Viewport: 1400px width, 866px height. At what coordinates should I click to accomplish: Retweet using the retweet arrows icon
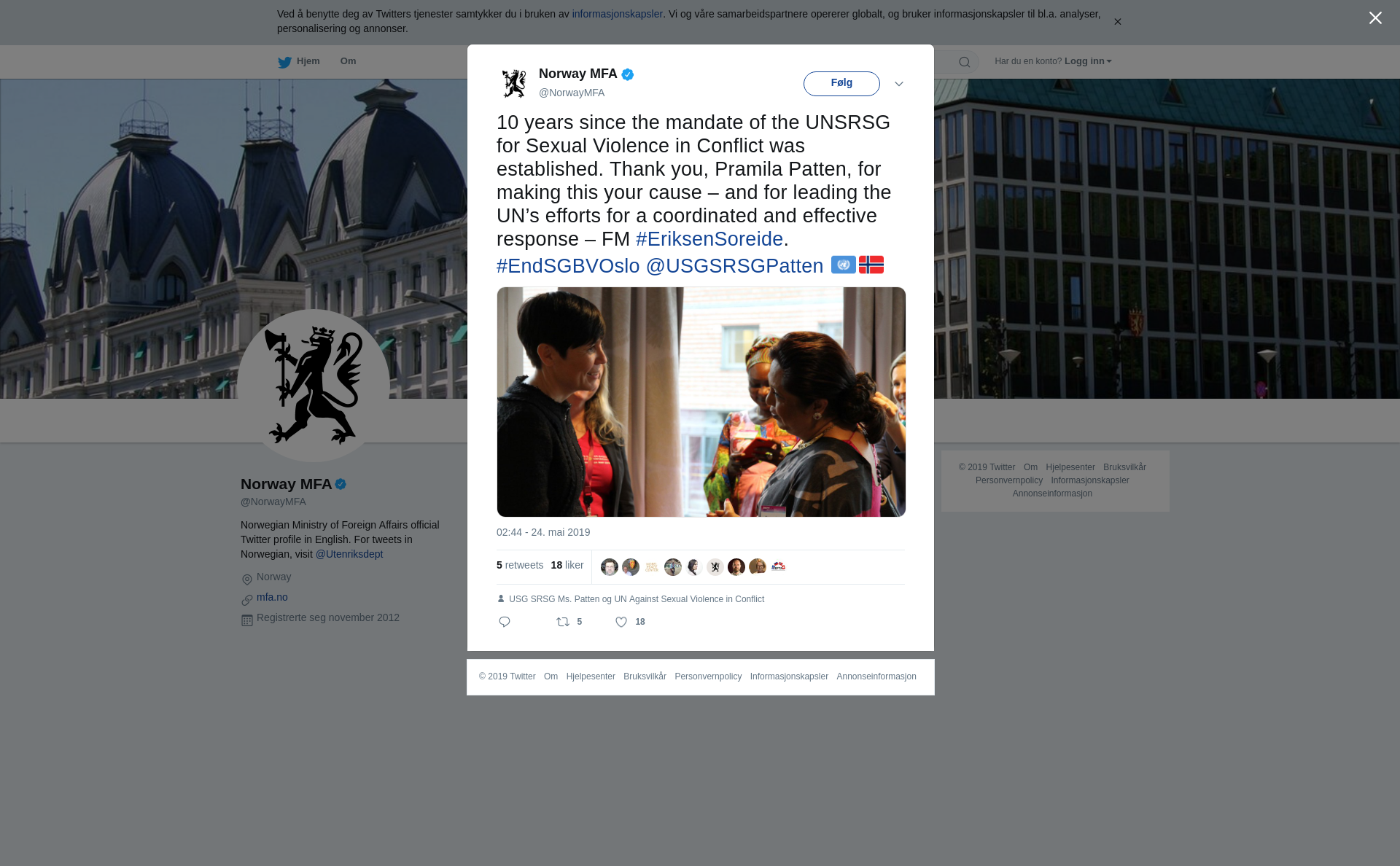(x=563, y=622)
